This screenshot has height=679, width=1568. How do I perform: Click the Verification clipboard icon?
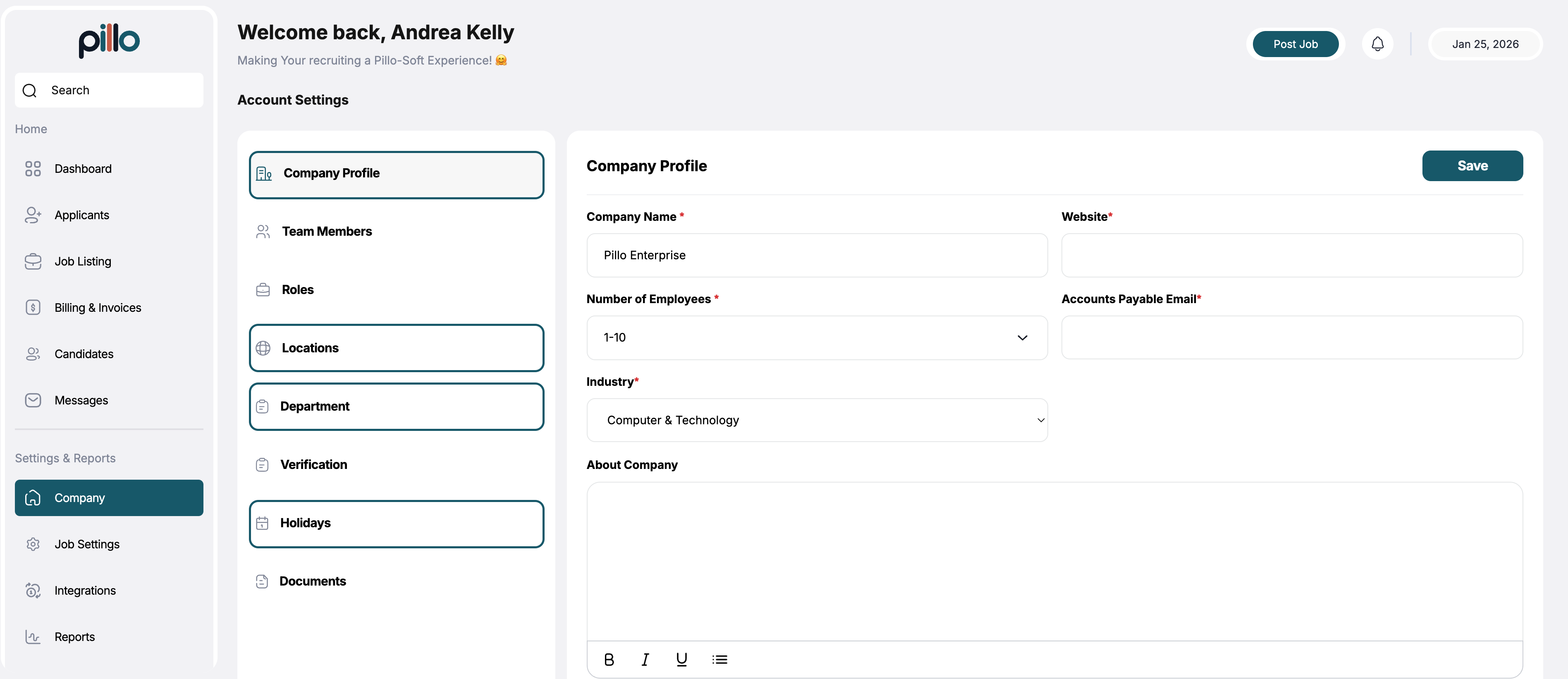click(x=262, y=465)
